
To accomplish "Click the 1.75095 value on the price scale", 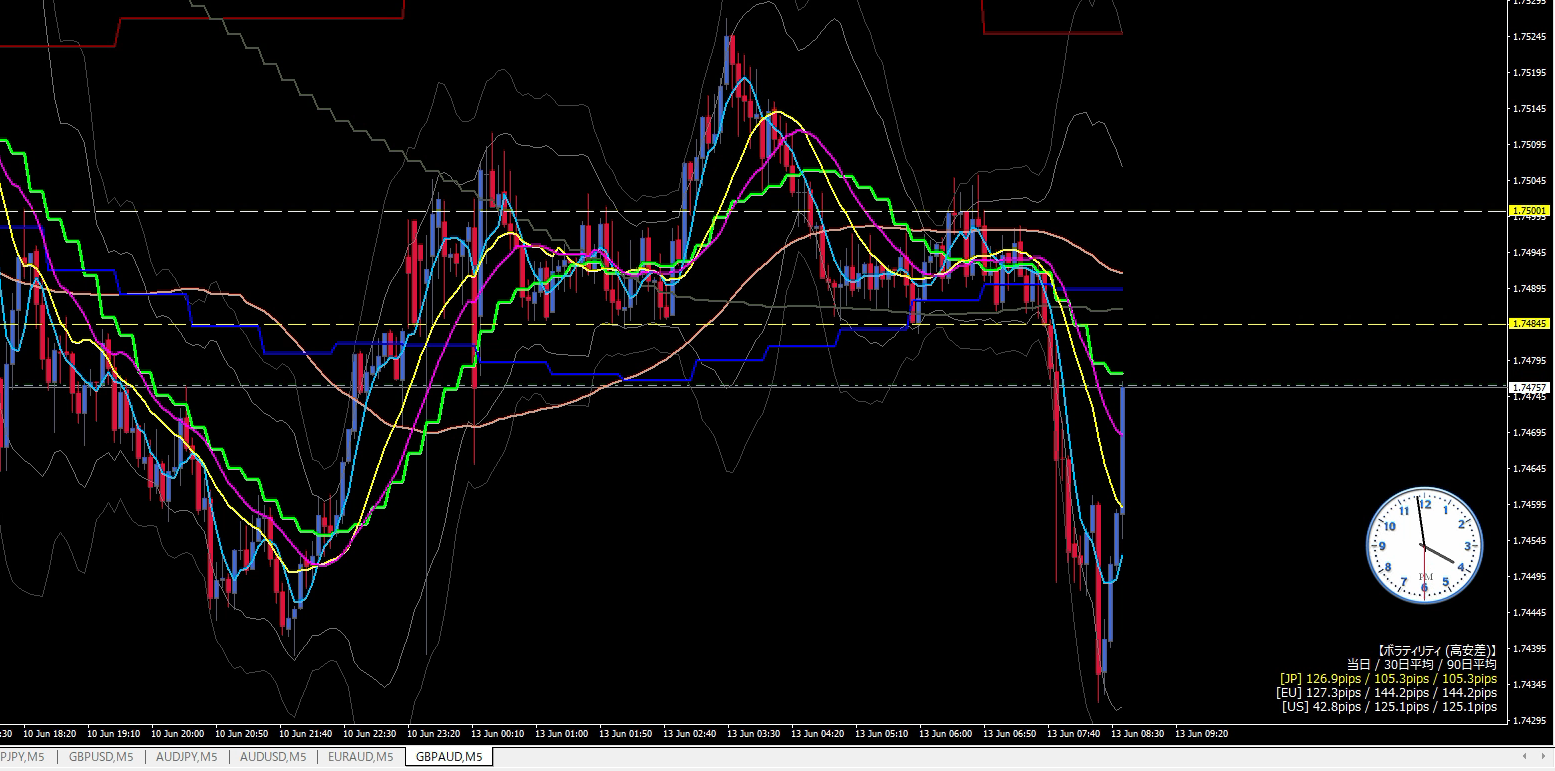I will point(1530,145).
